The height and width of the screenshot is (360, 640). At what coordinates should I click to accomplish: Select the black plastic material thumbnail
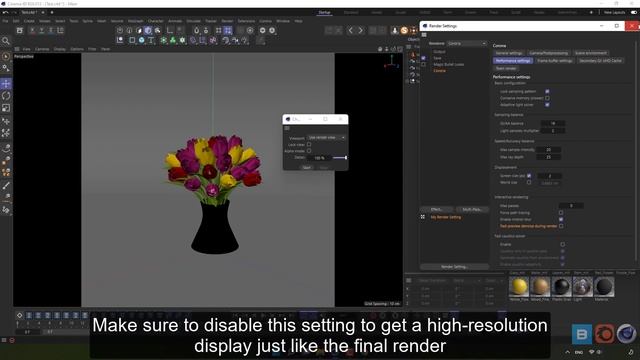point(561,287)
